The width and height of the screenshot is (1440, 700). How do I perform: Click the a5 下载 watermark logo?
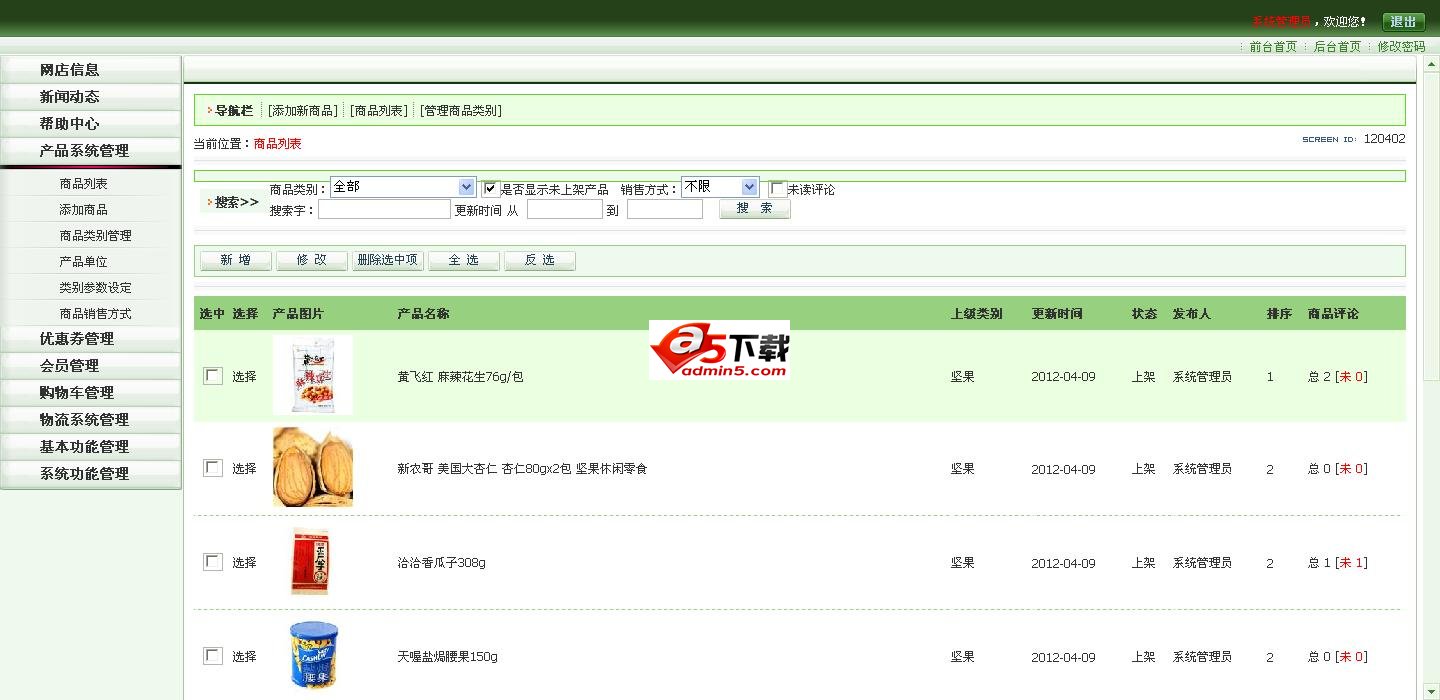(x=719, y=350)
